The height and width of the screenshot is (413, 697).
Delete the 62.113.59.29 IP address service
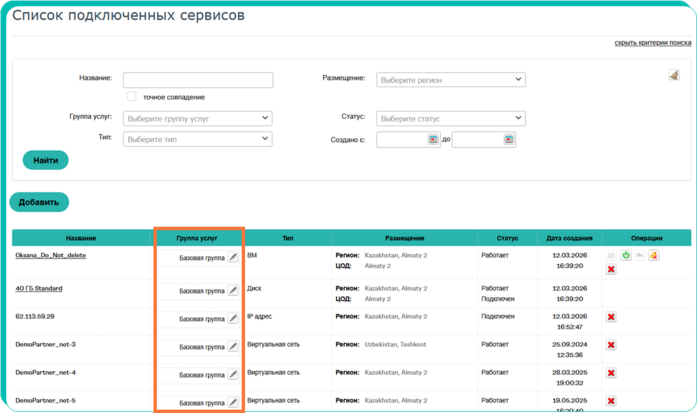click(611, 317)
